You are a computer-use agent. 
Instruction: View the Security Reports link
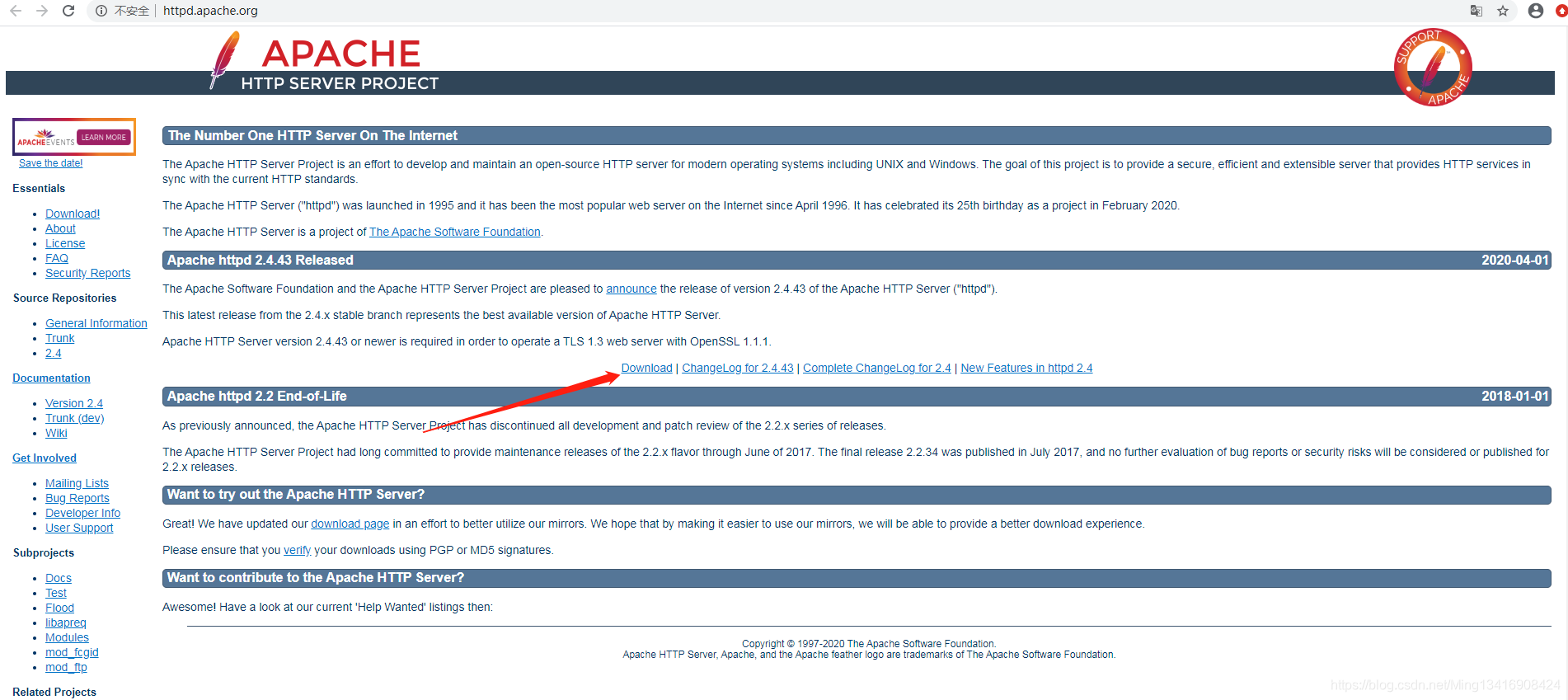(87, 273)
